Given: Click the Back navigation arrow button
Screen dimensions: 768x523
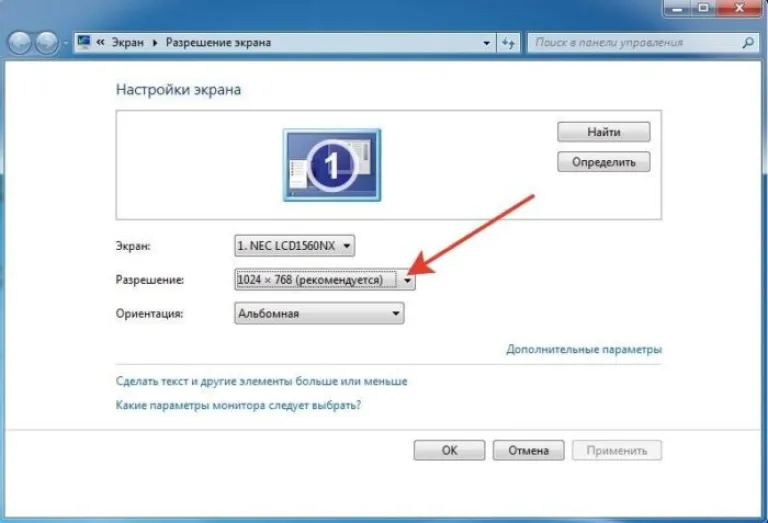Looking at the screenshot, I should [20, 43].
